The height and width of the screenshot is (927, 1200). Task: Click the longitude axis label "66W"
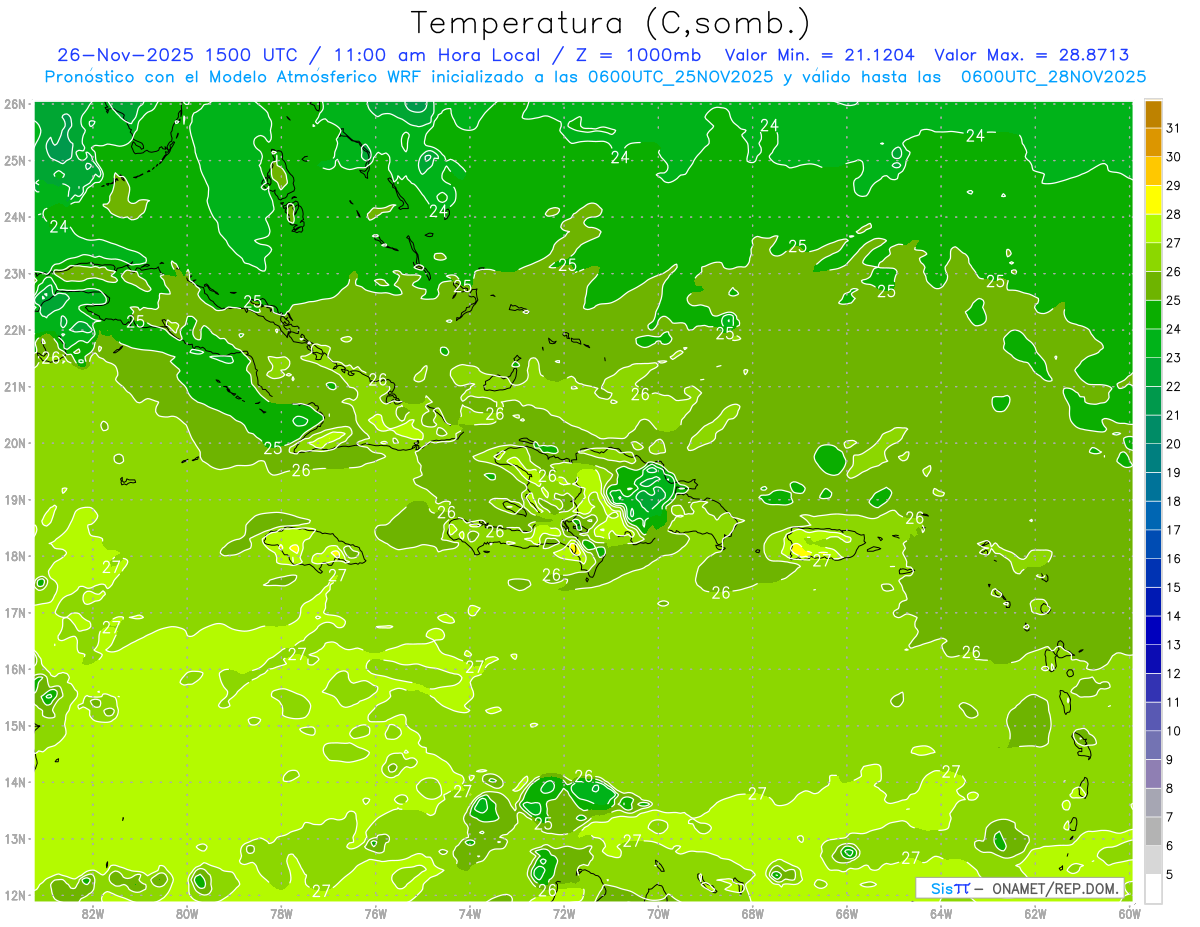pos(846,913)
